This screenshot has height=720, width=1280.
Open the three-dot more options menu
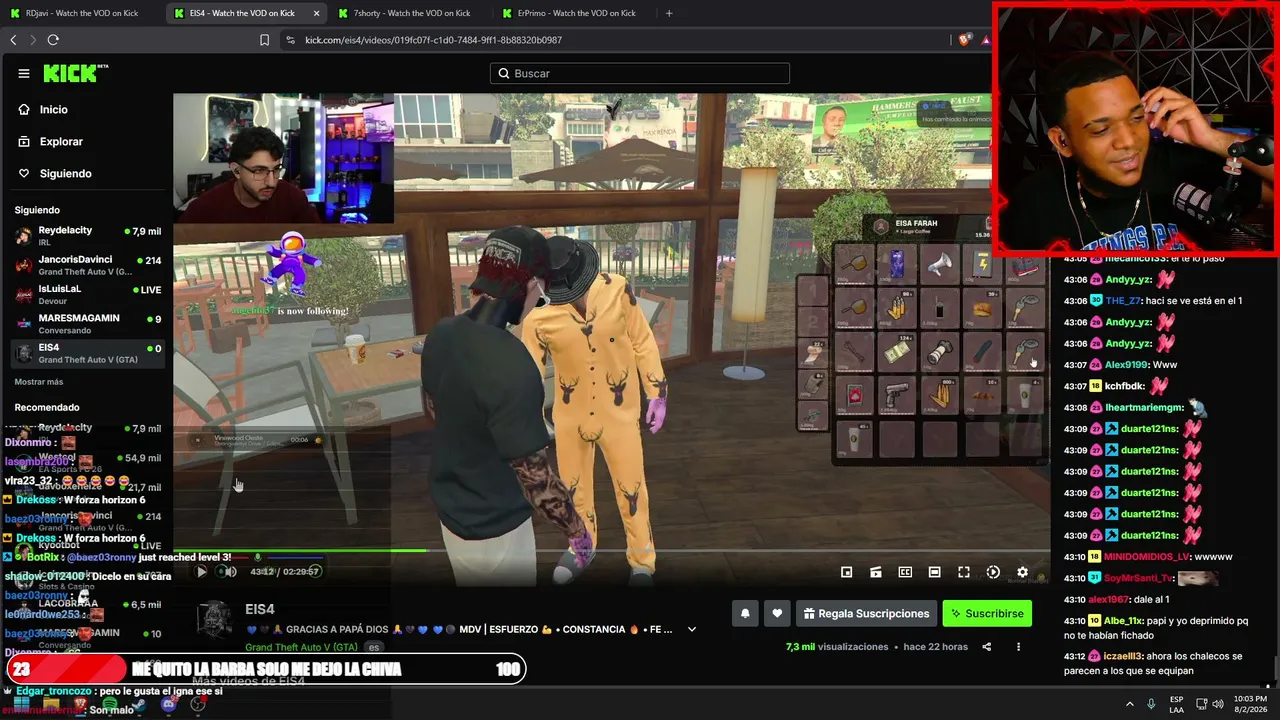(x=1018, y=647)
